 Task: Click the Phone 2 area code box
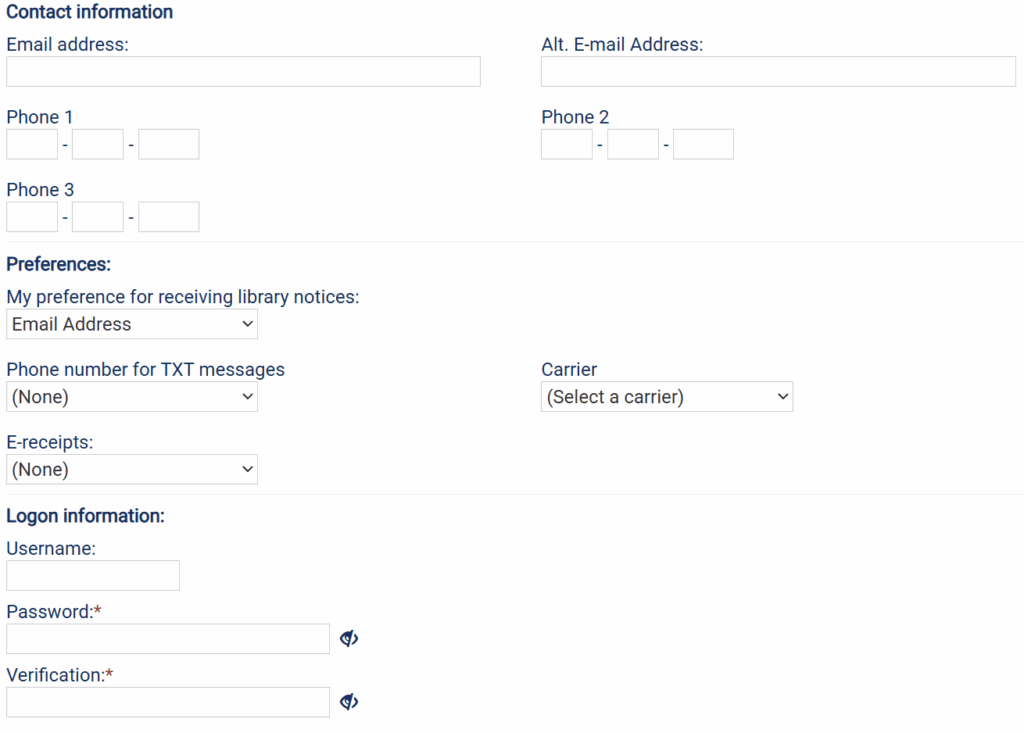tap(567, 144)
